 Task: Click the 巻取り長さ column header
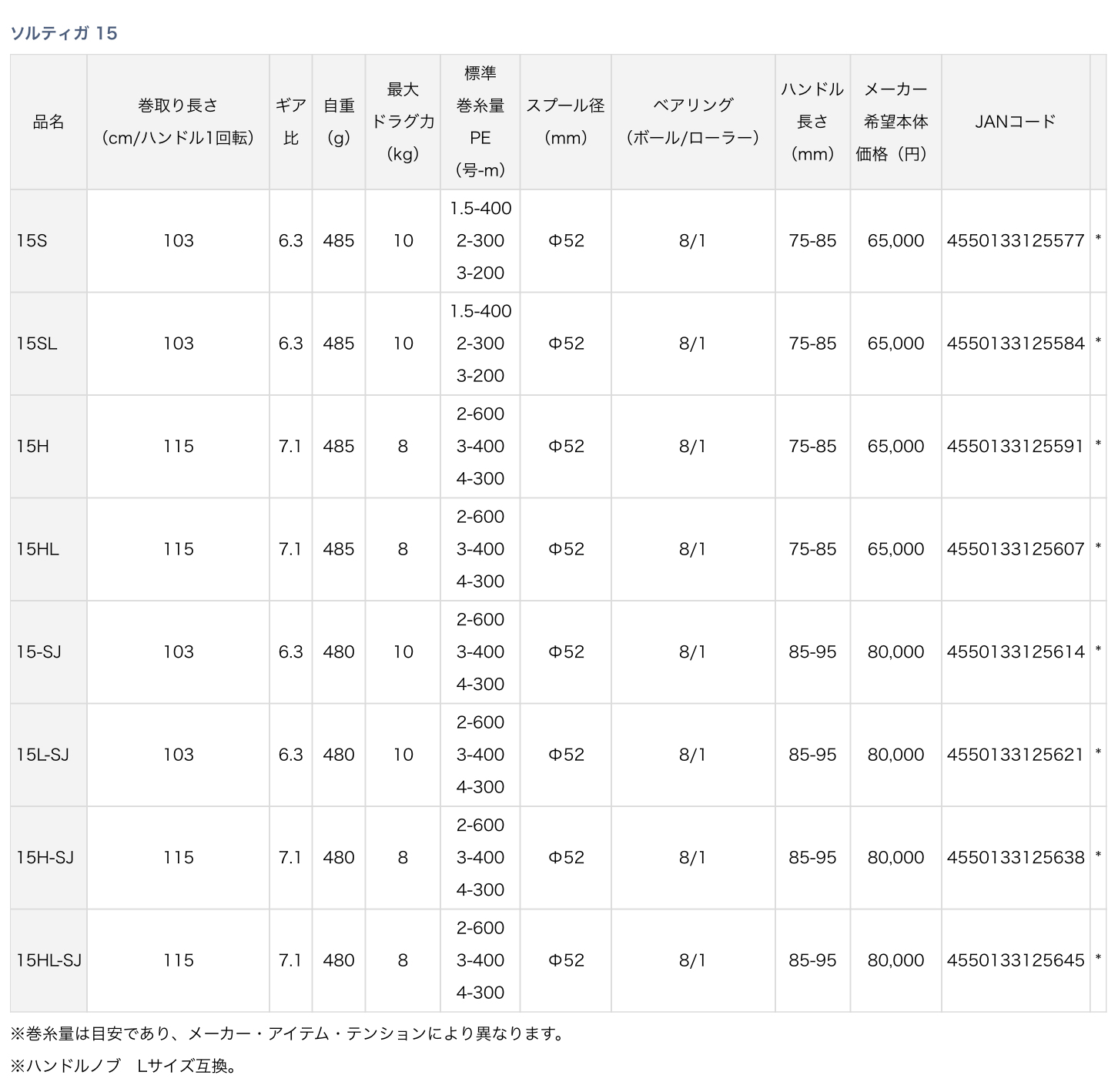coord(178,122)
